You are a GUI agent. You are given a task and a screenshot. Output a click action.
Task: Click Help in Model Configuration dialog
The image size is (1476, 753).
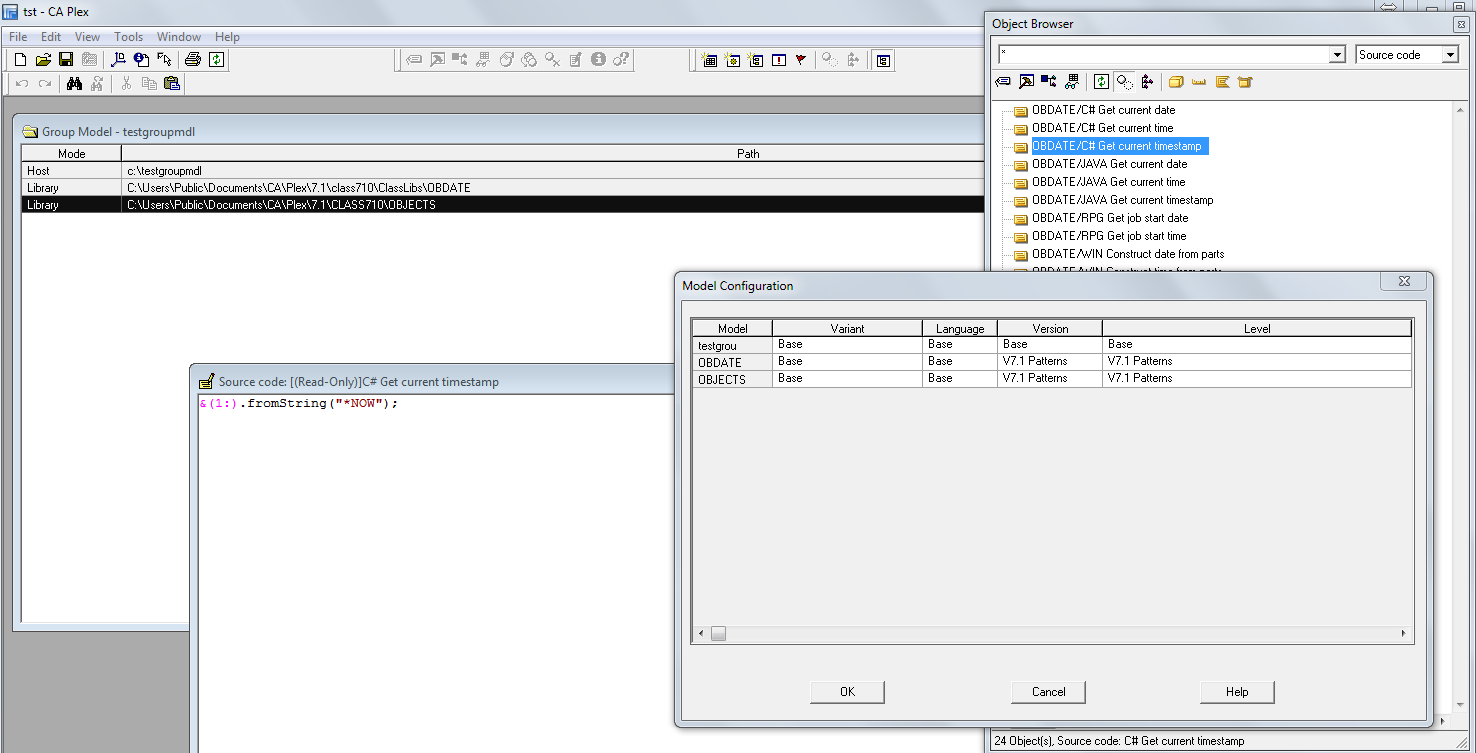pyautogui.click(x=1237, y=692)
